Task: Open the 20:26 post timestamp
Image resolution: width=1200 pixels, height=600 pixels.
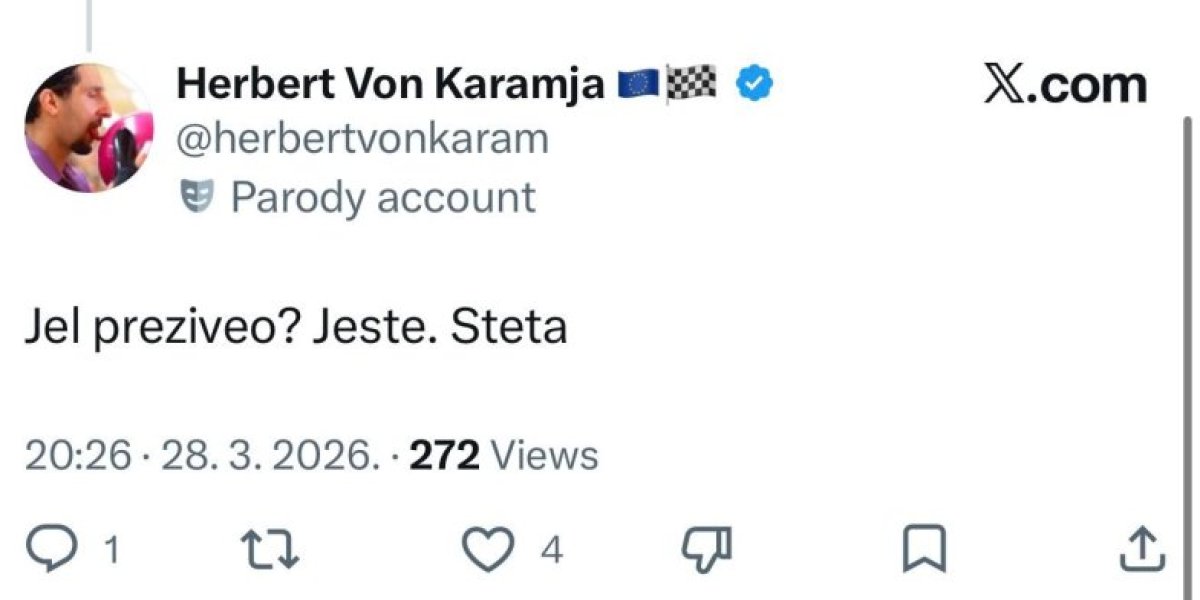Action: 78,456
